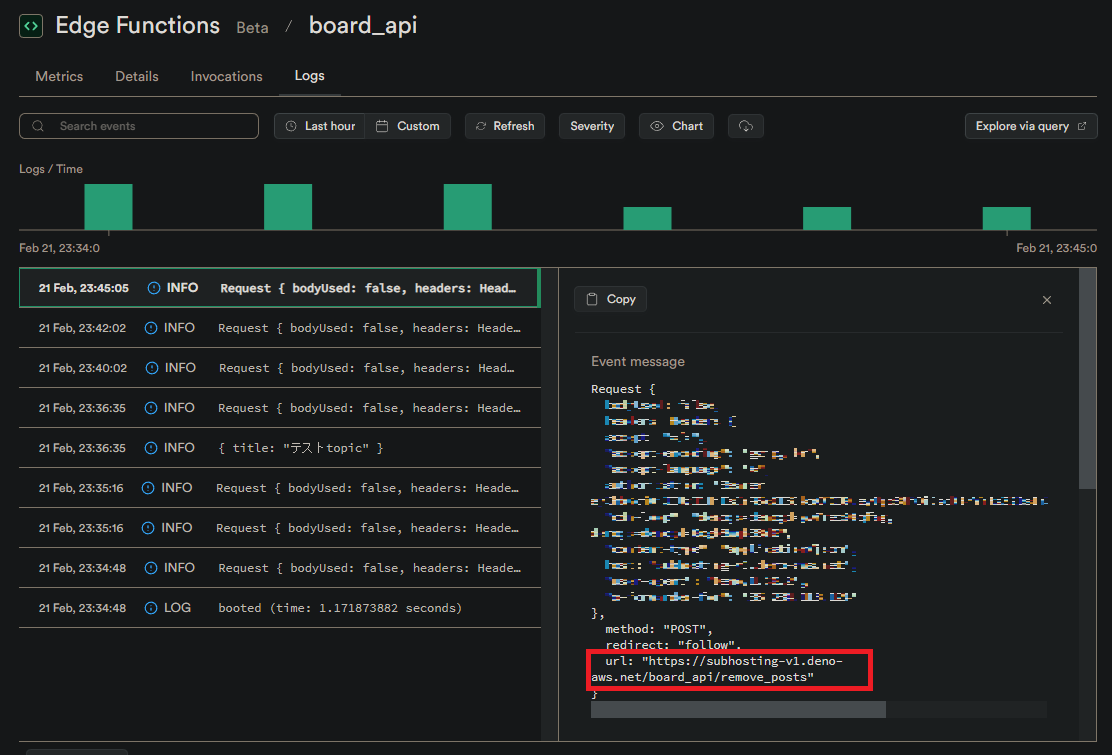Click the info icon on 23:45:05 row
This screenshot has width=1112, height=755.
tap(154, 288)
